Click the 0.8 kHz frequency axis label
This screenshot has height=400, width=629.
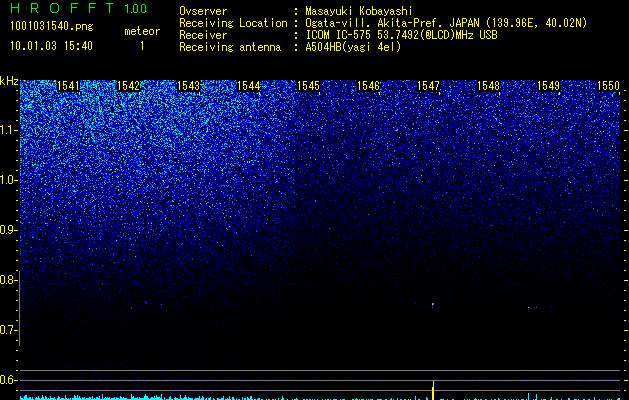click(x=8, y=280)
